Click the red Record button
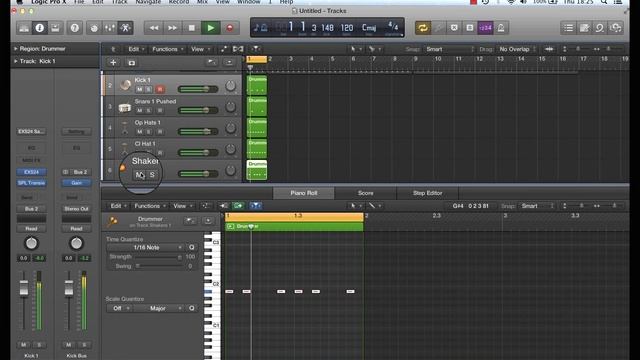This screenshot has height=360, width=640. coord(230,28)
